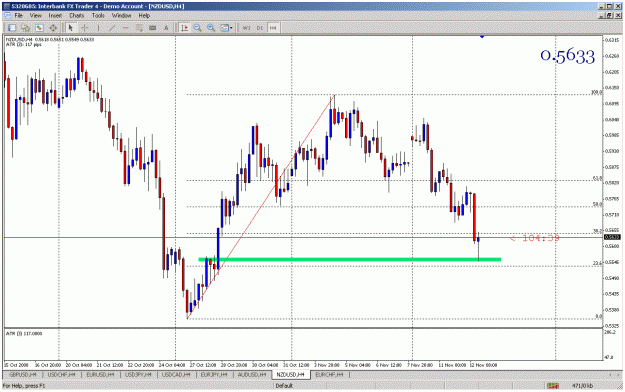Select the Crosshair tool
This screenshot has height=392, width=625.
pos(85,28)
